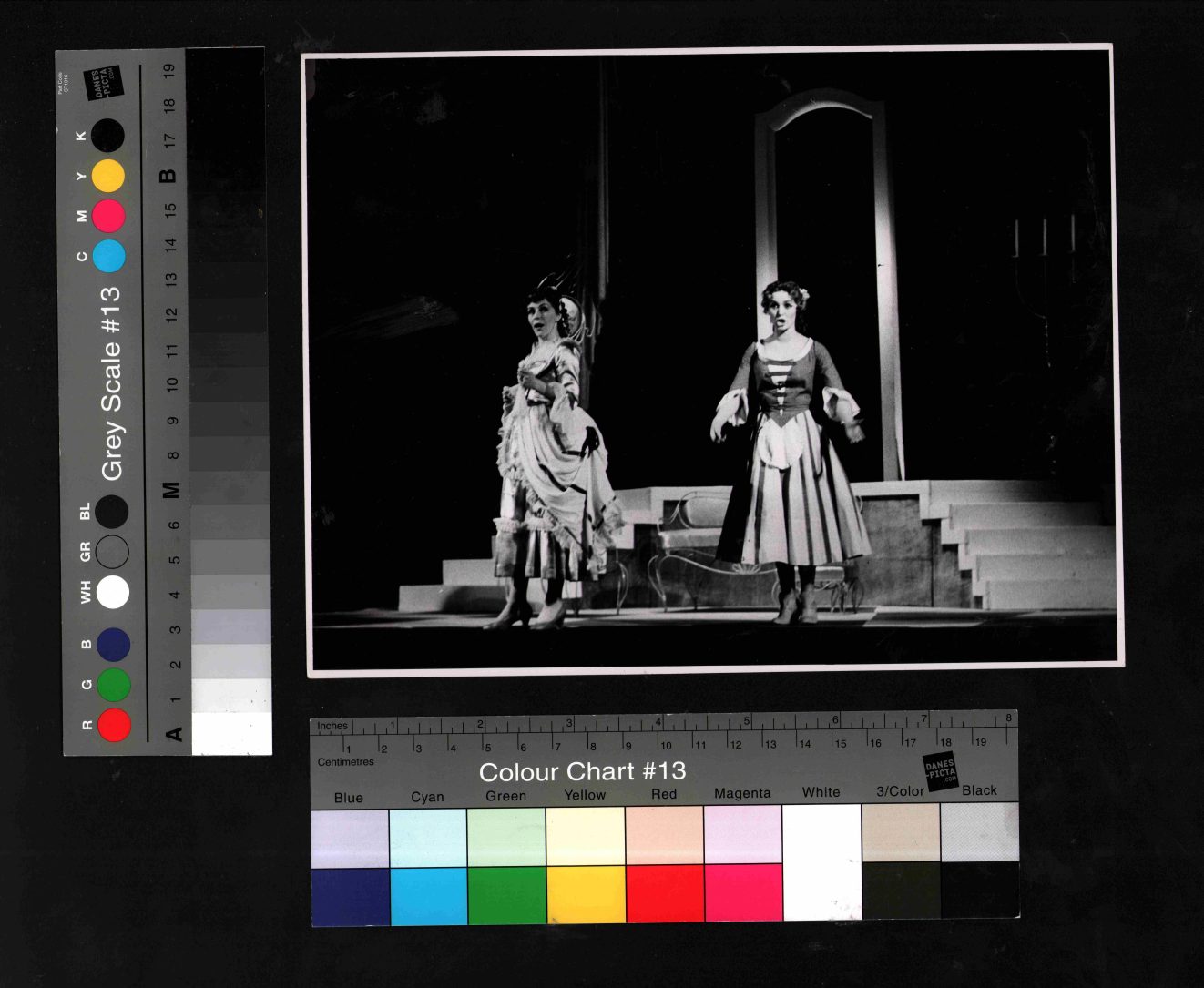Pick the saturated yellow swatch in Colour Chart
The height and width of the screenshot is (988, 1204).
pyautogui.click(x=586, y=894)
